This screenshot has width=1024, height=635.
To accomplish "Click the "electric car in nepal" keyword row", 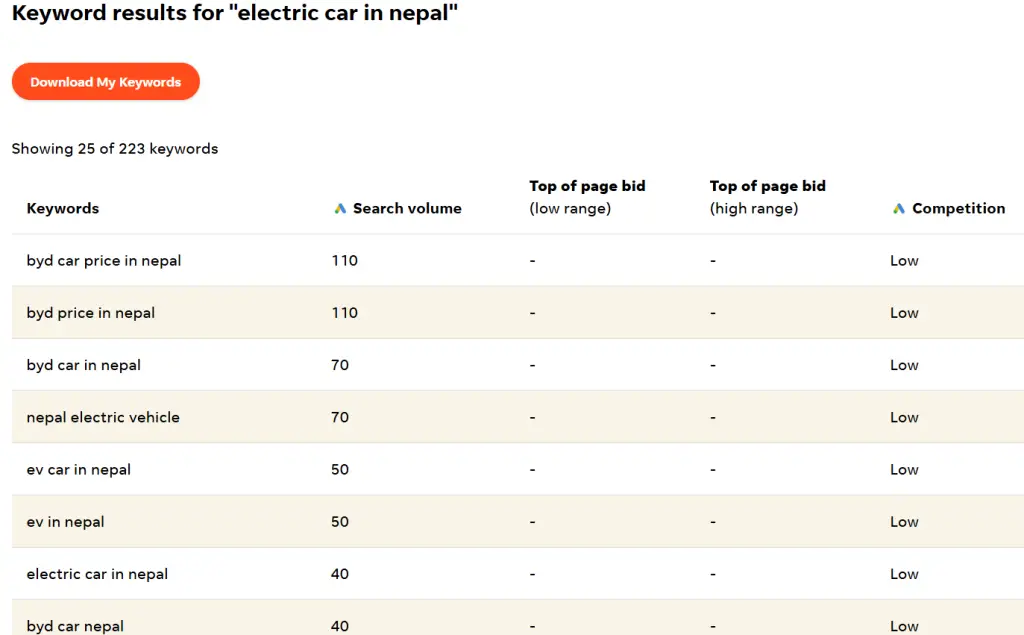I will point(97,574).
